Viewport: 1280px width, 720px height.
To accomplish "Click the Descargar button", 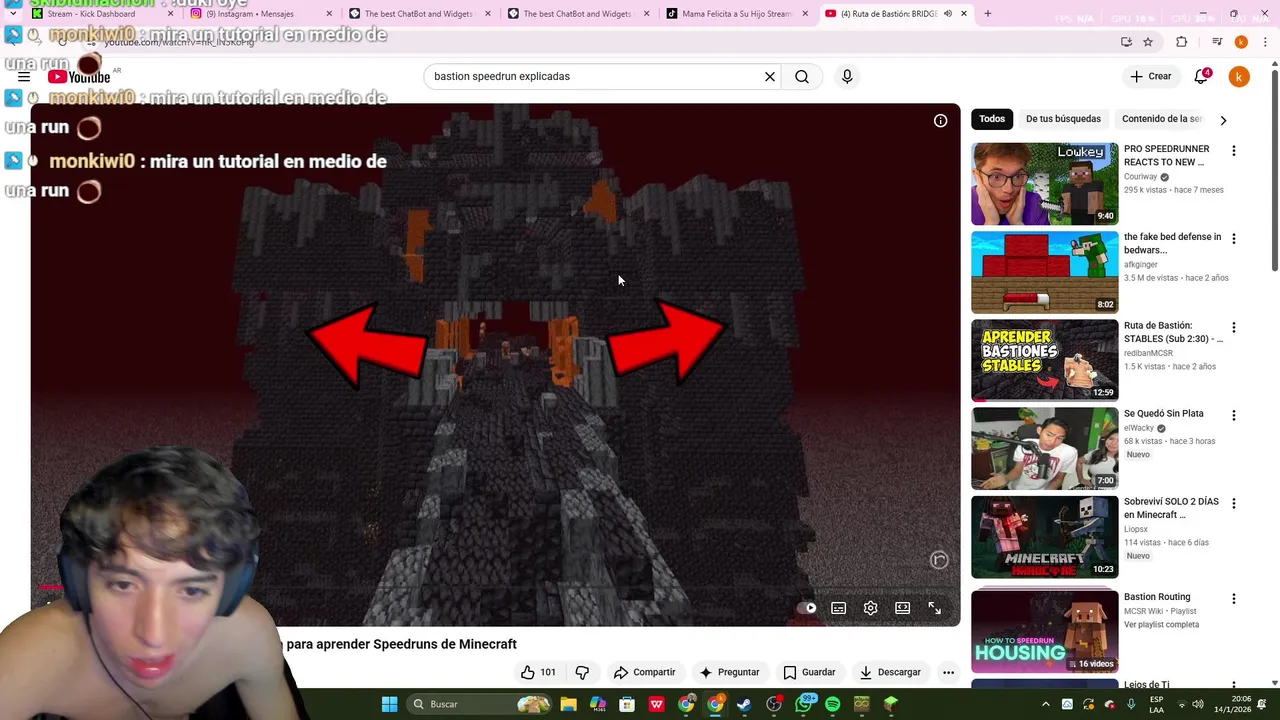I will 890,672.
